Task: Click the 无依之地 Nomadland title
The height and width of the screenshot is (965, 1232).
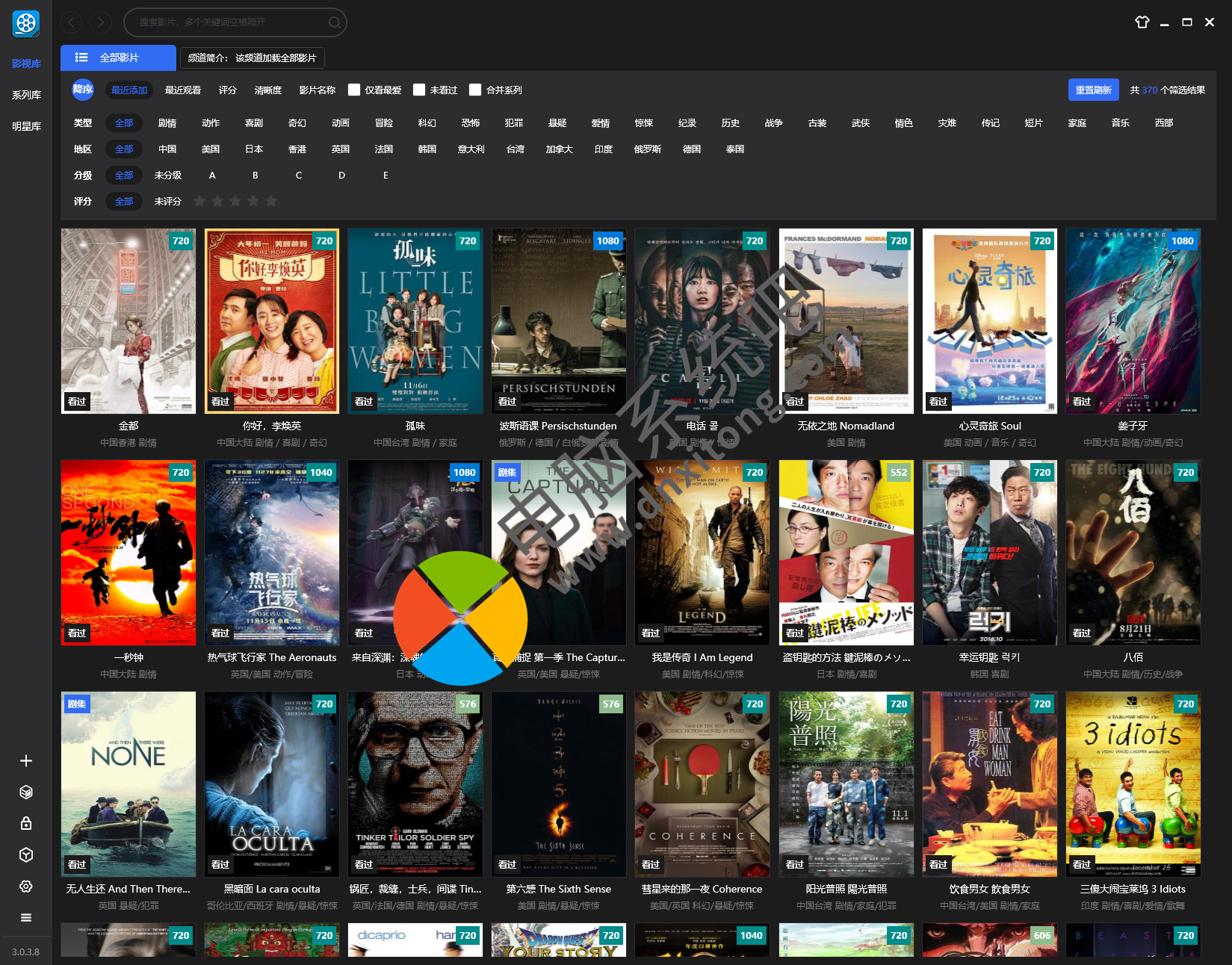Action: [x=846, y=426]
